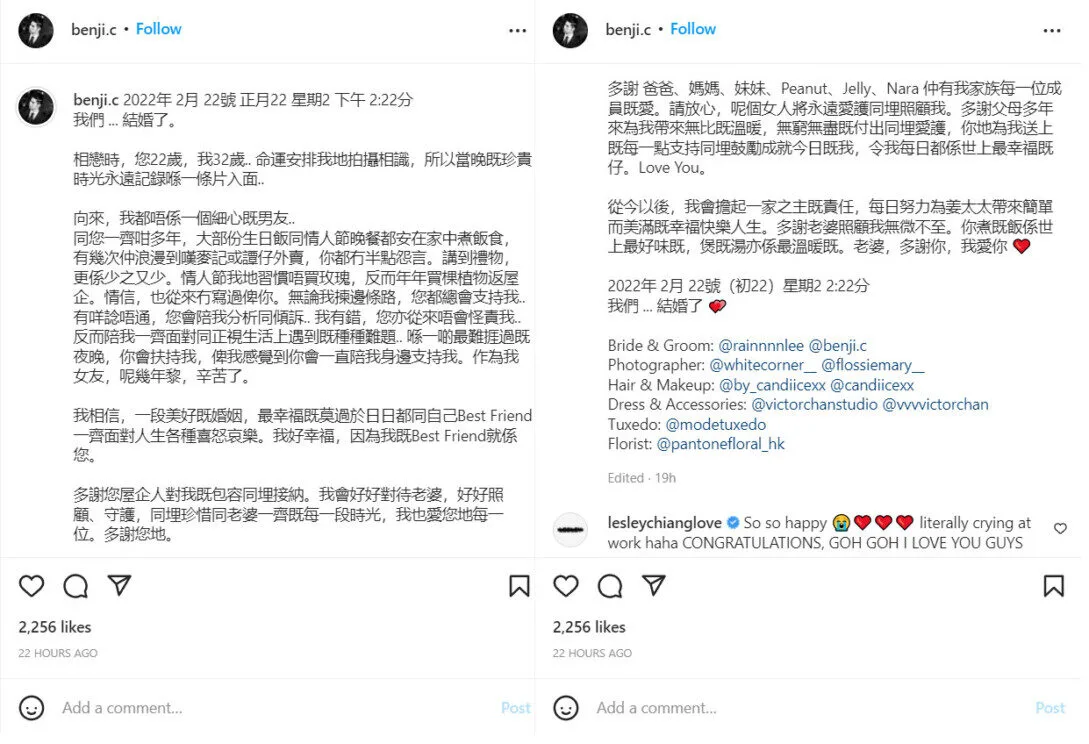Like the right post with heart icon
Viewport: 1089px width, 744px height.
pyautogui.click(x=566, y=586)
